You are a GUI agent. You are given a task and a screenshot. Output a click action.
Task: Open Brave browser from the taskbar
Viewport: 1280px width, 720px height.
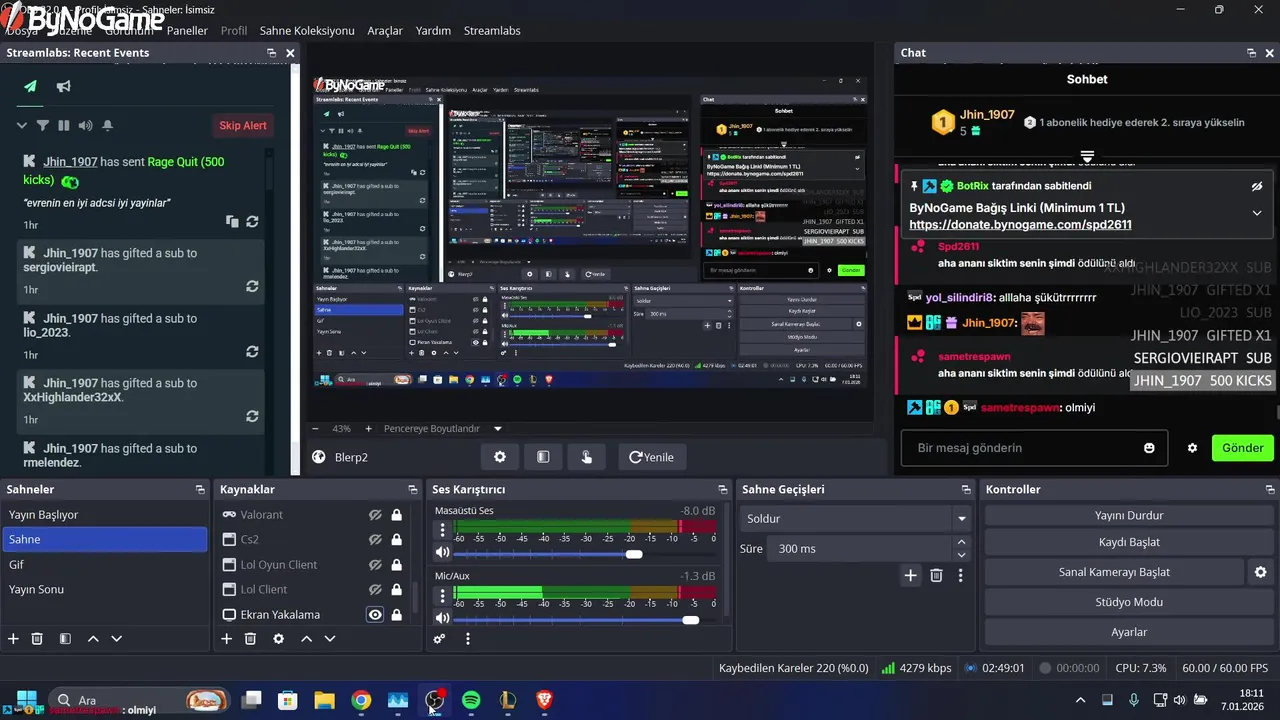[x=544, y=701]
